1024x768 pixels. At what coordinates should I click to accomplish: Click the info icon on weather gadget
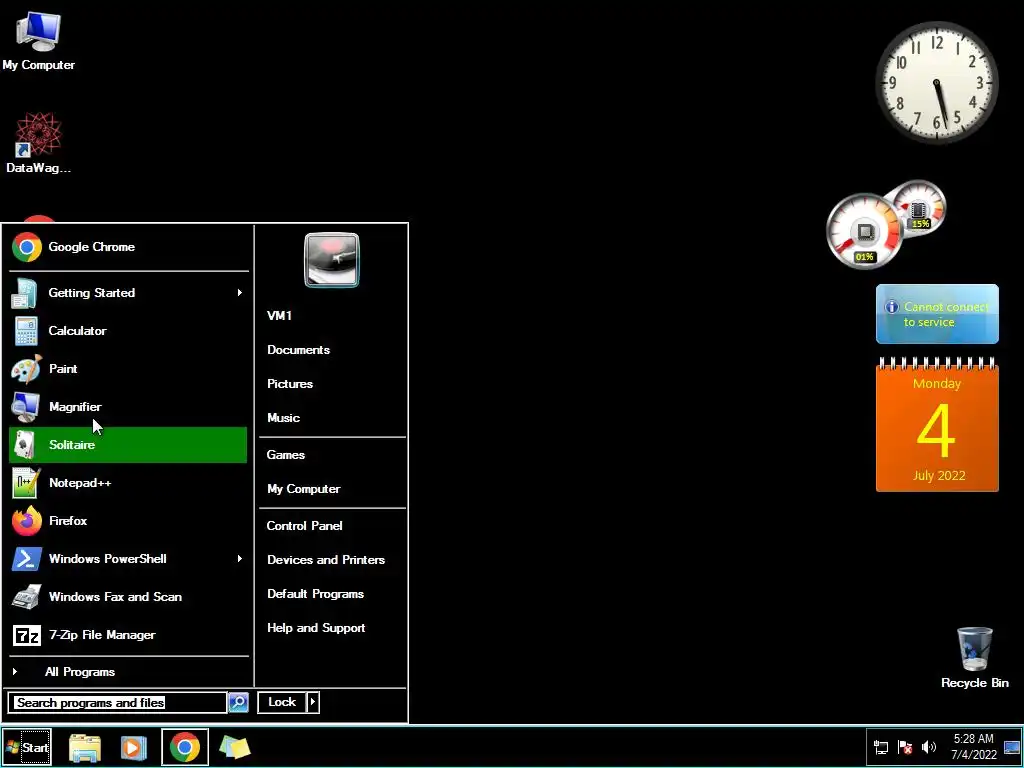pyautogui.click(x=891, y=307)
